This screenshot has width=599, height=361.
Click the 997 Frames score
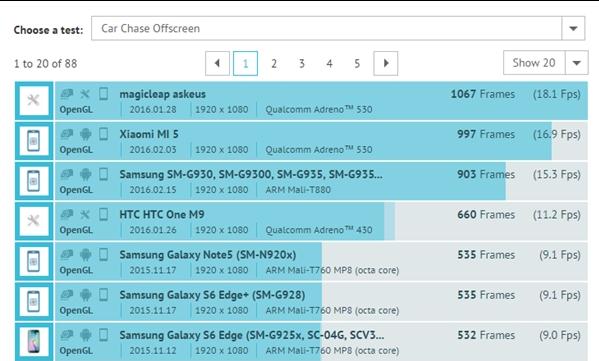click(486, 134)
